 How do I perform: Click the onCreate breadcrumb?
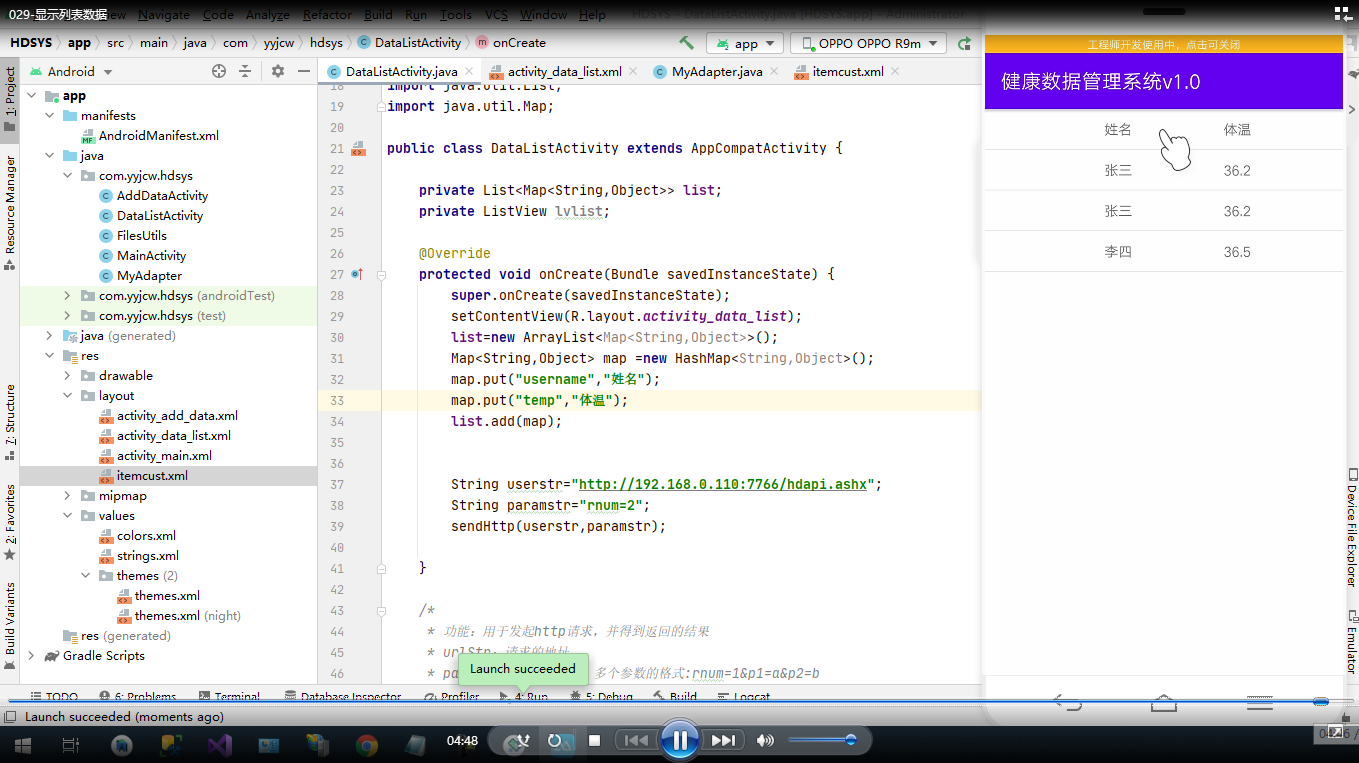coord(511,43)
